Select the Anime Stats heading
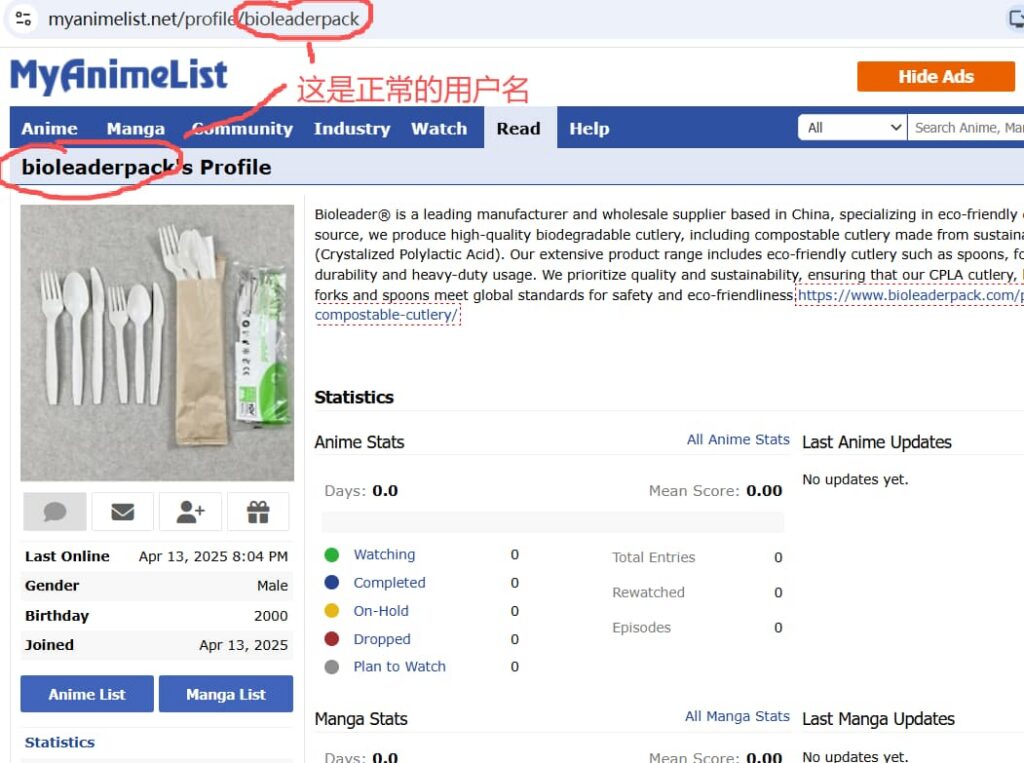Image resolution: width=1024 pixels, height=763 pixels. coord(359,442)
